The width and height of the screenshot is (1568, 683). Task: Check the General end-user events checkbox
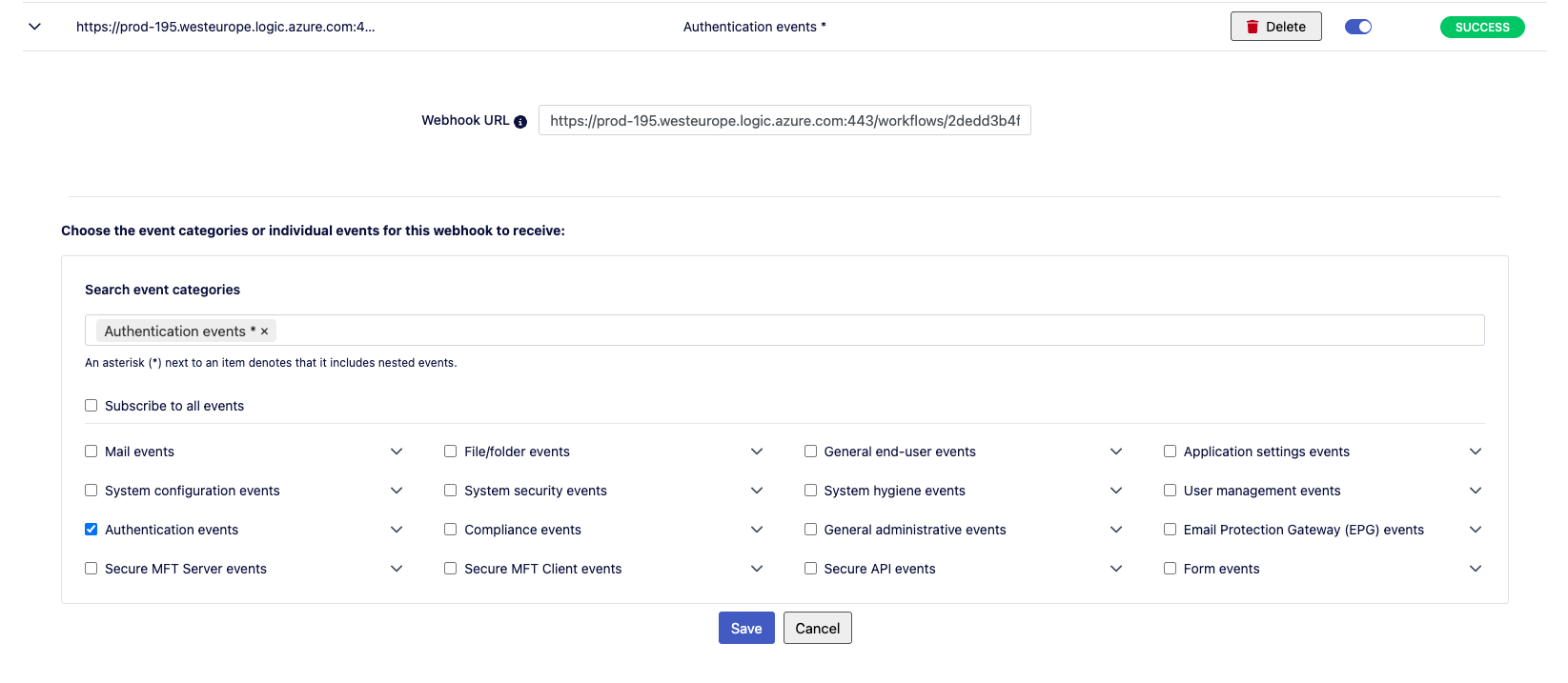point(811,452)
